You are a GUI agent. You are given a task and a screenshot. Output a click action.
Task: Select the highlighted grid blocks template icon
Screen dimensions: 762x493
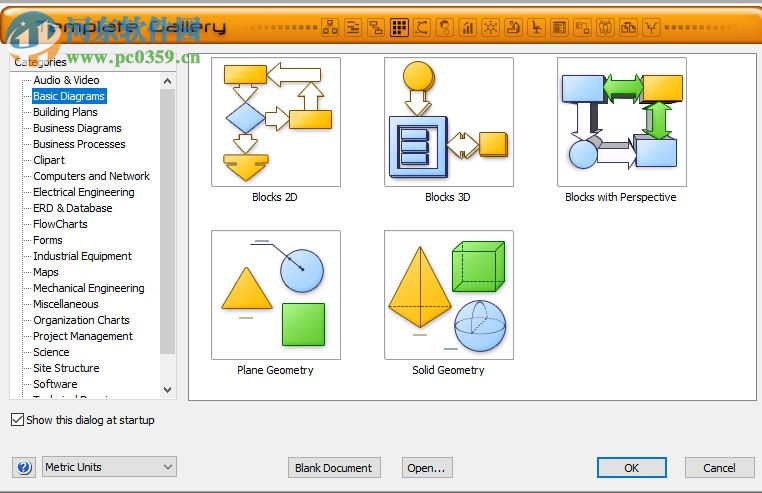pos(399,28)
